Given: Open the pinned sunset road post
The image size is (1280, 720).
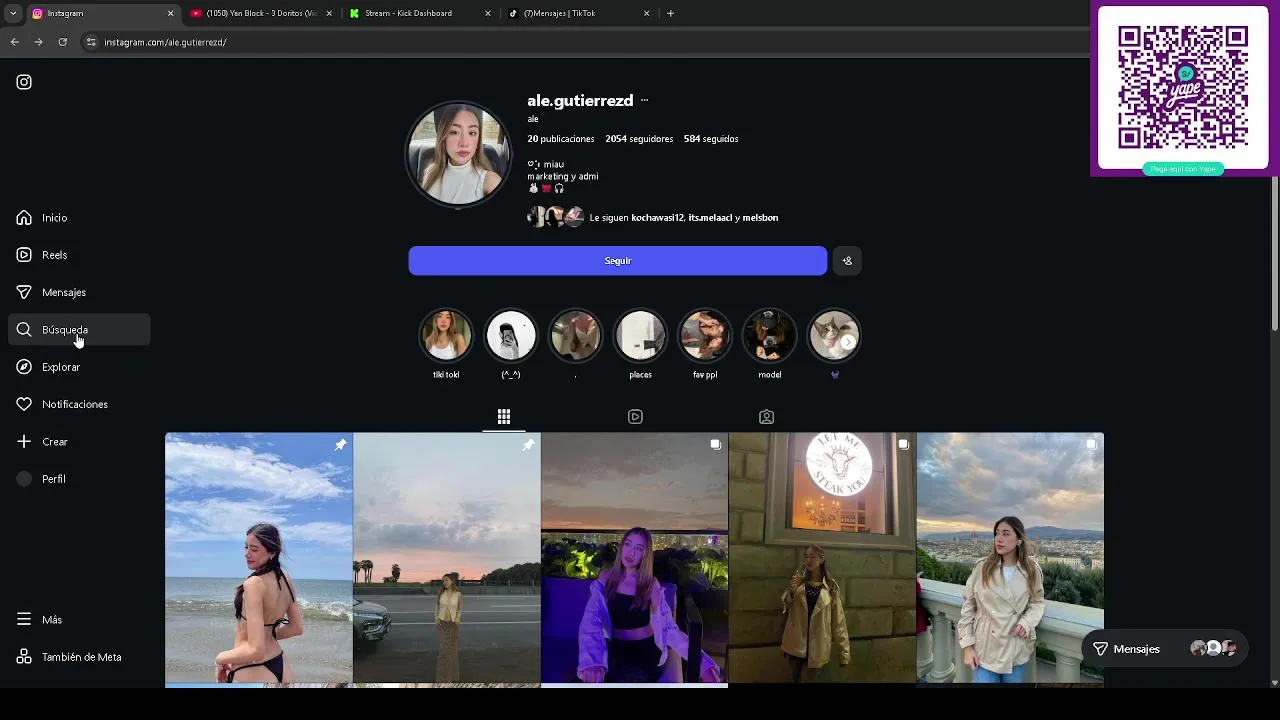Looking at the screenshot, I should [x=447, y=558].
